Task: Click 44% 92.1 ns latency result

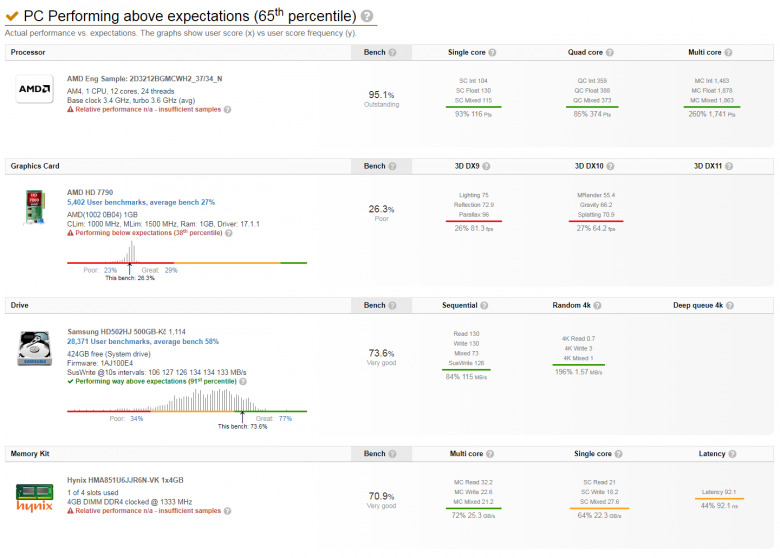Action: [x=719, y=506]
